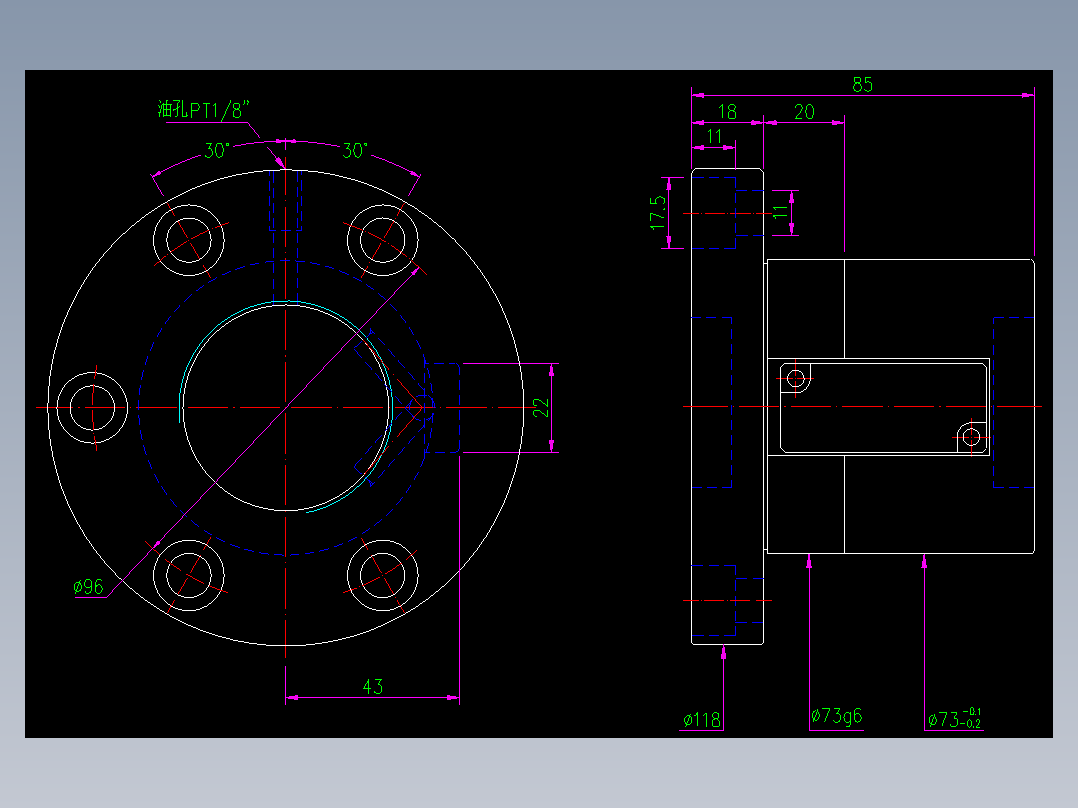Click the left 30° angle dimension

(217, 150)
